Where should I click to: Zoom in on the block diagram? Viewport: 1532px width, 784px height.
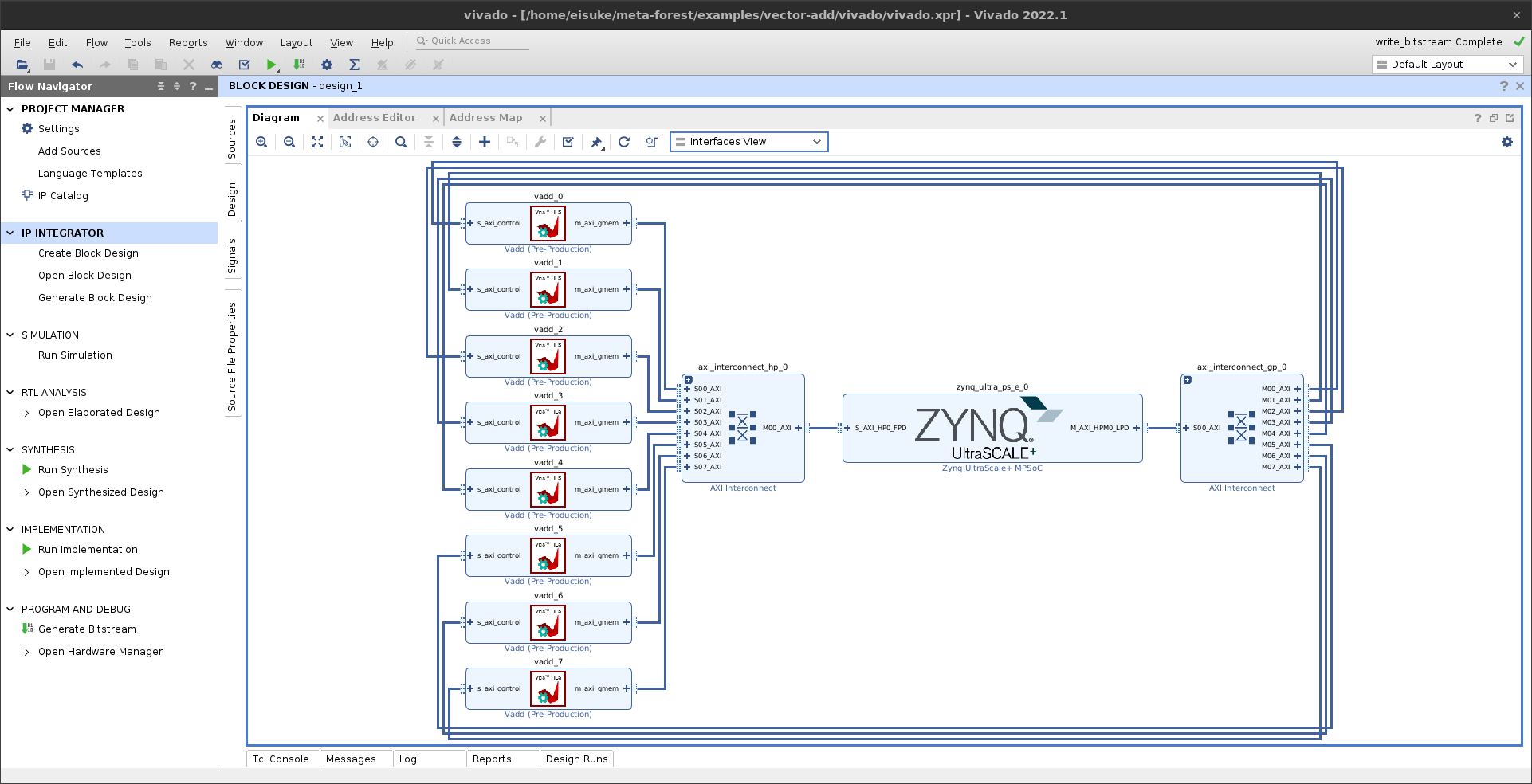(261, 142)
